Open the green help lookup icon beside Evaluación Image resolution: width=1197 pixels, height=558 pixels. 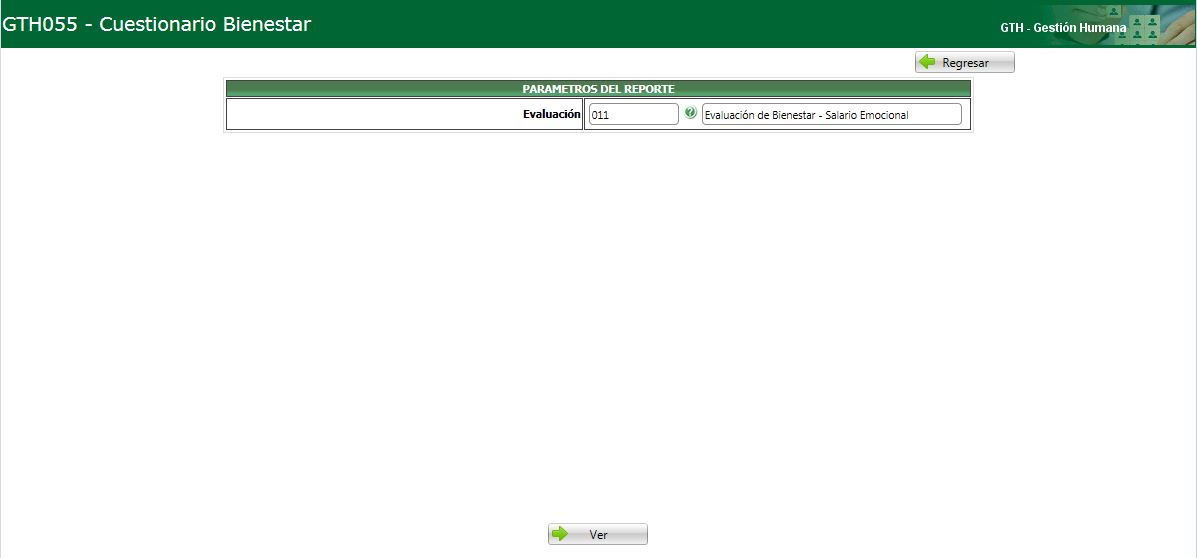pyautogui.click(x=691, y=113)
